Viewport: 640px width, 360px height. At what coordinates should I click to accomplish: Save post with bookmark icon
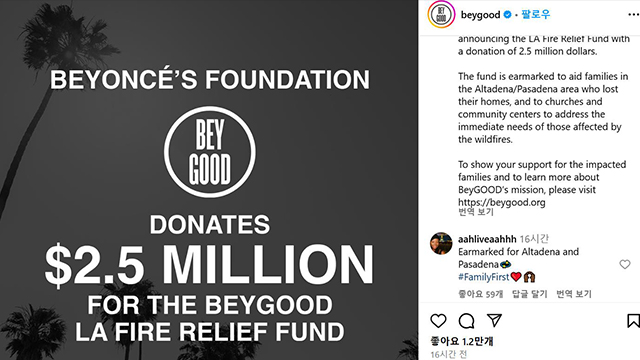coord(633,321)
